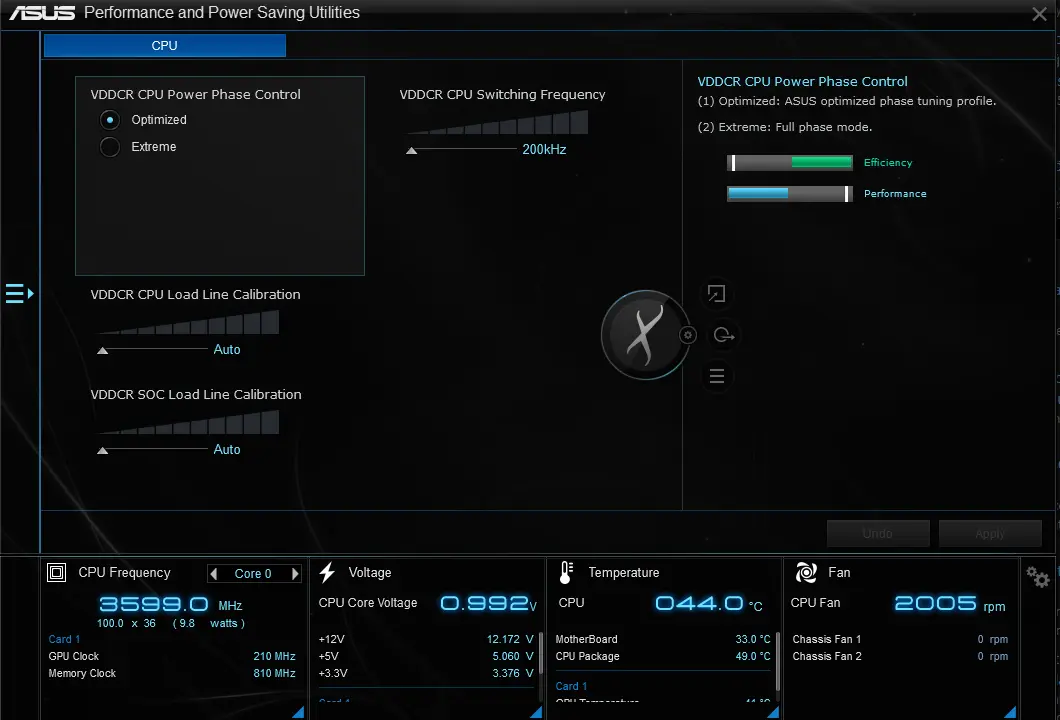Click the Memory Clock 810 MHz row
The height and width of the screenshot is (720, 1060).
[x=172, y=673]
